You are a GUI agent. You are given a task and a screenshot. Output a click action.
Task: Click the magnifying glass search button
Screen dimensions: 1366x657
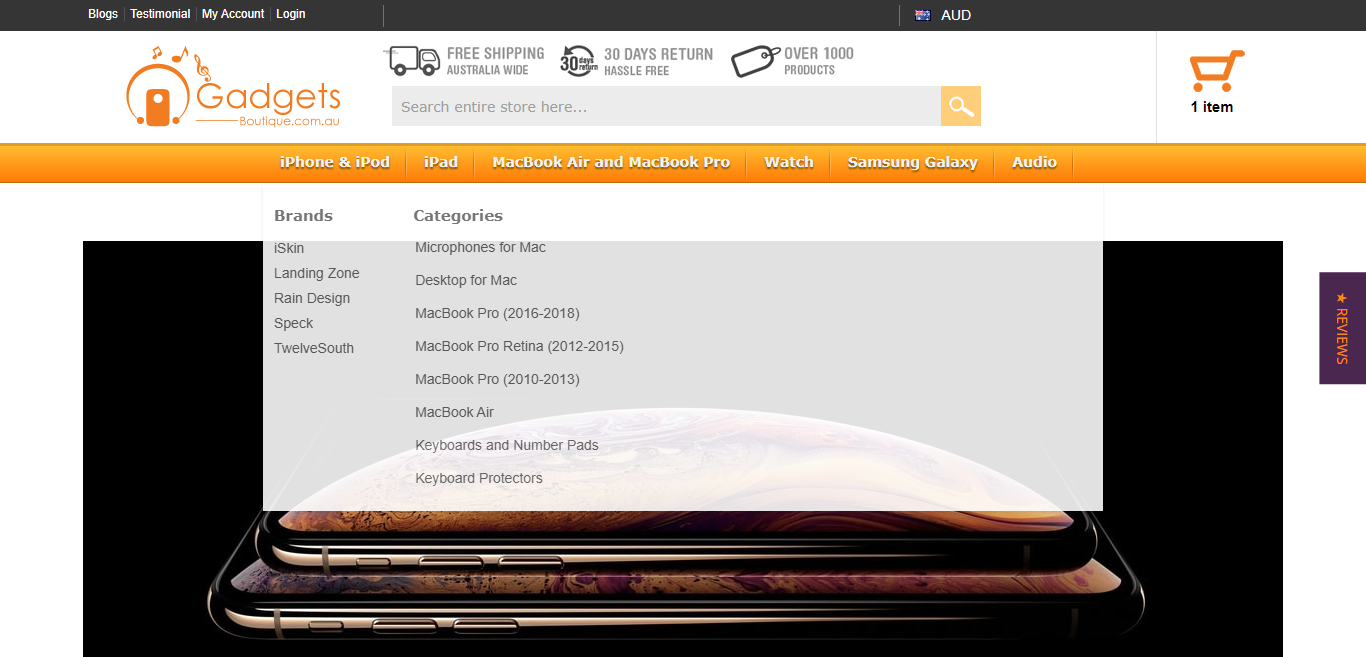pyautogui.click(x=960, y=106)
